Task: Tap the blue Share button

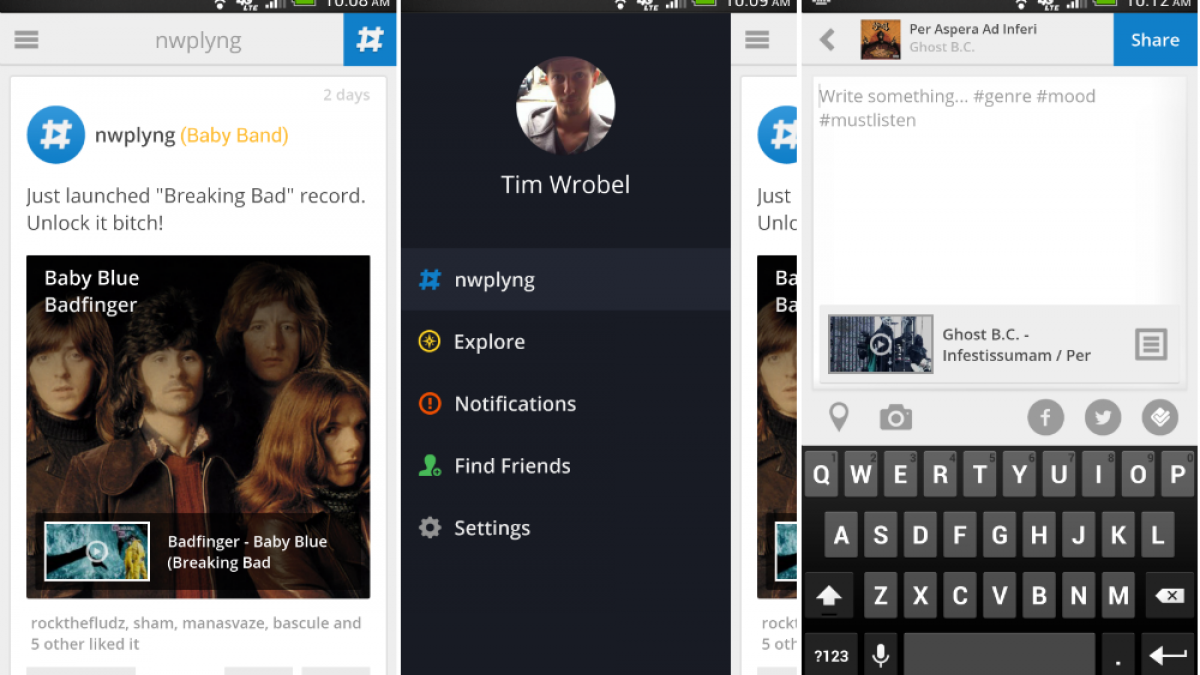Action: 1155,40
